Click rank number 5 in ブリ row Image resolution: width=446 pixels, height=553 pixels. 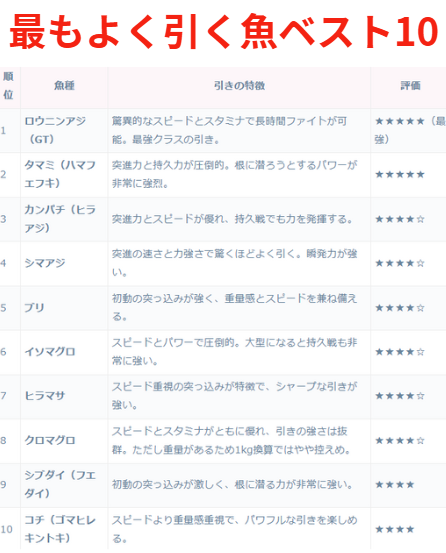[x=3, y=308]
